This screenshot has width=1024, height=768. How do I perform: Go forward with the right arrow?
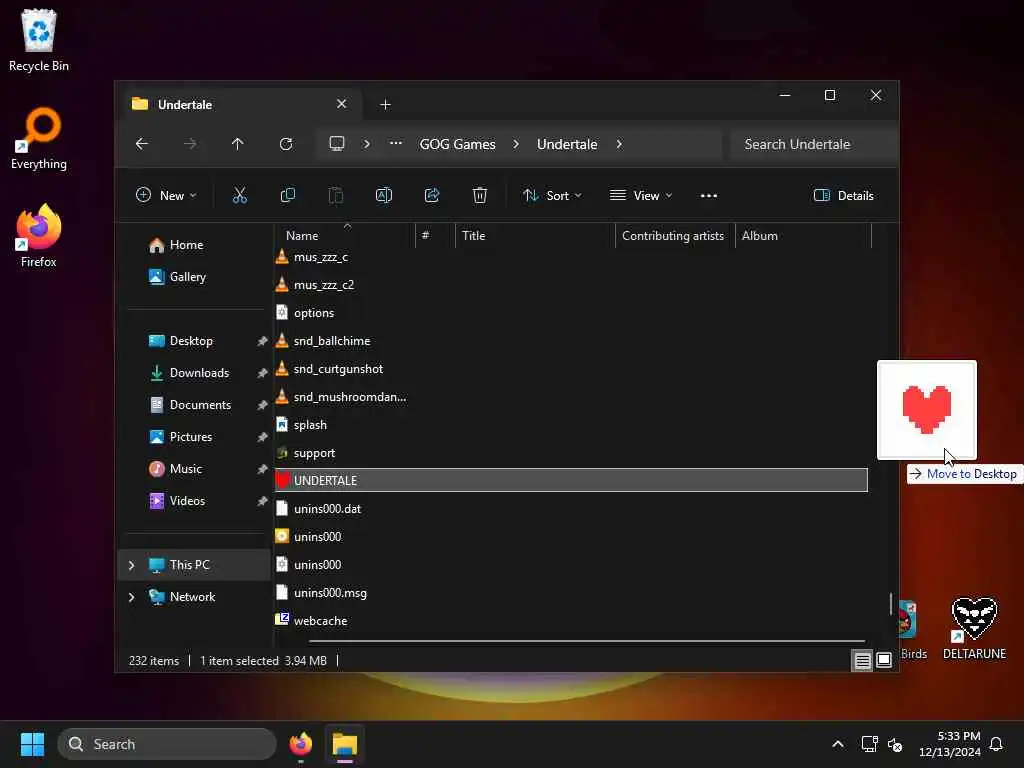(x=190, y=144)
